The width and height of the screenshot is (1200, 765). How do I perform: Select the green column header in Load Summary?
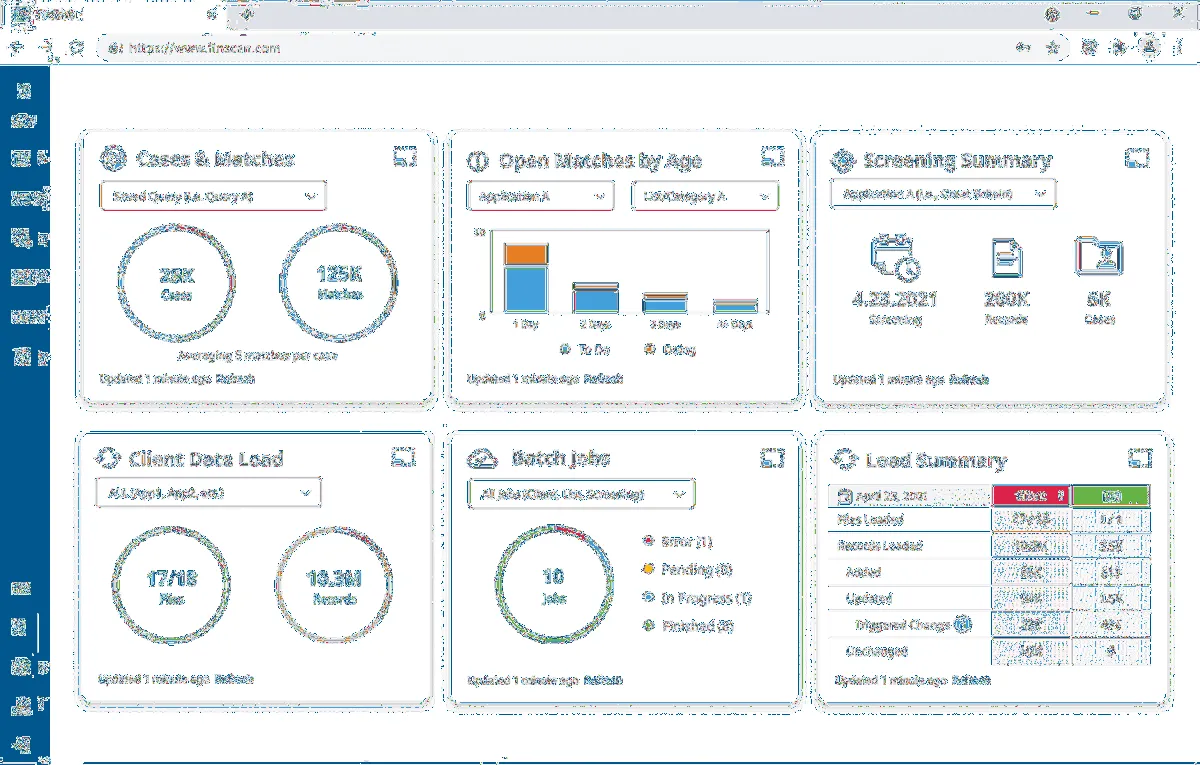pos(1110,496)
